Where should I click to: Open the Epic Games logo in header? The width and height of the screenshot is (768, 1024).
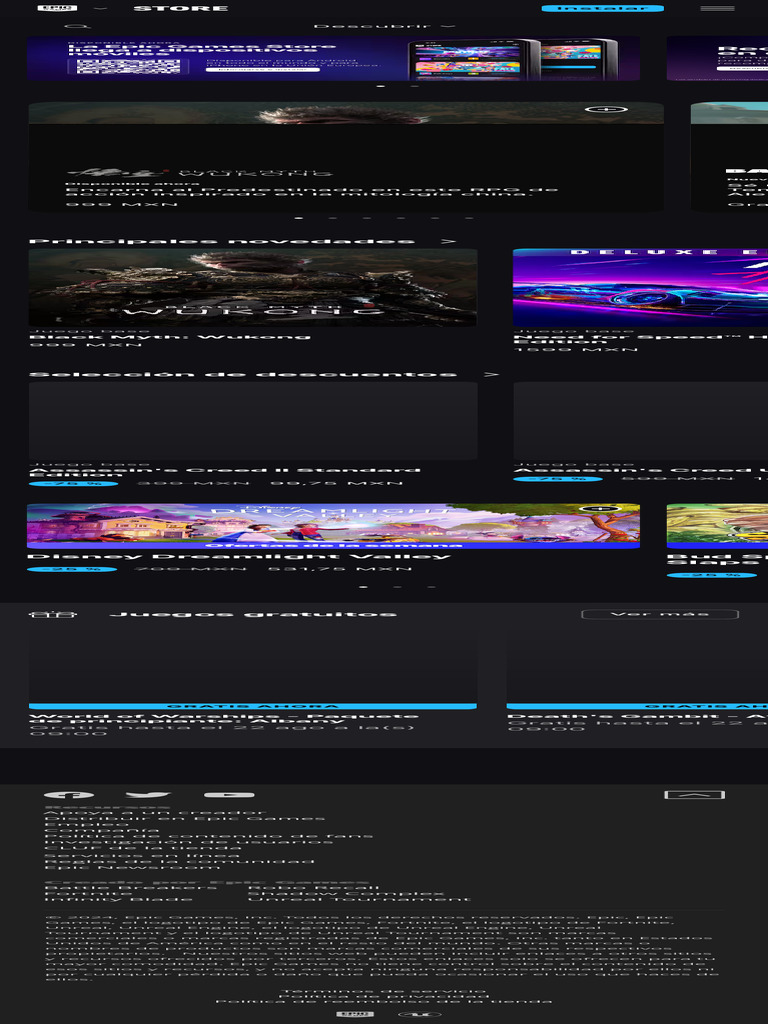tap(57, 8)
